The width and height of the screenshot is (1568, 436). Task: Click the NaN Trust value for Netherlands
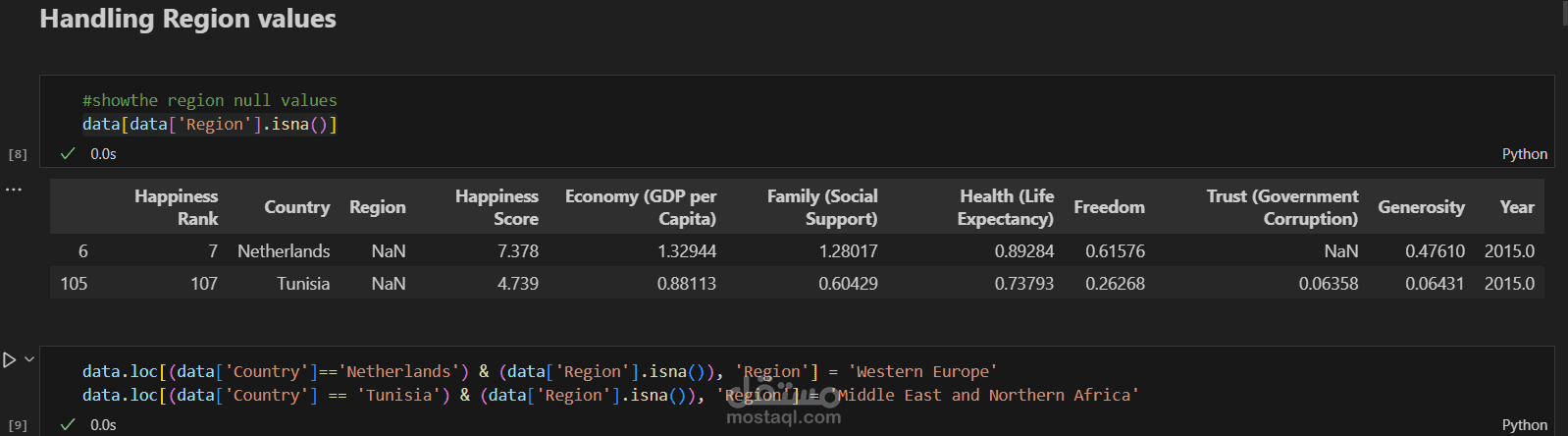click(1340, 251)
